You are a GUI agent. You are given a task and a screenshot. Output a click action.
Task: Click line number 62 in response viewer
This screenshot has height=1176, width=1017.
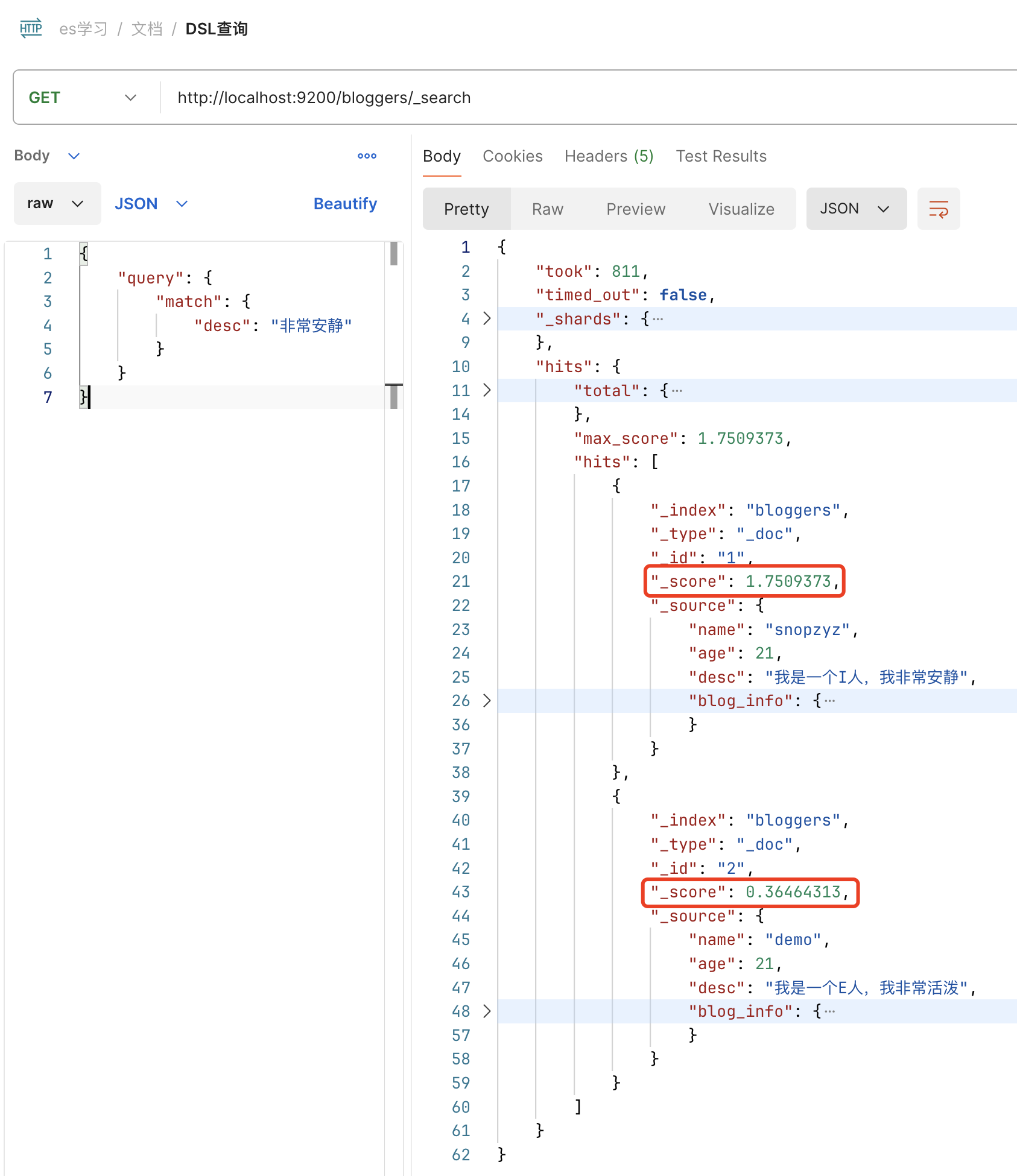pyautogui.click(x=461, y=1154)
